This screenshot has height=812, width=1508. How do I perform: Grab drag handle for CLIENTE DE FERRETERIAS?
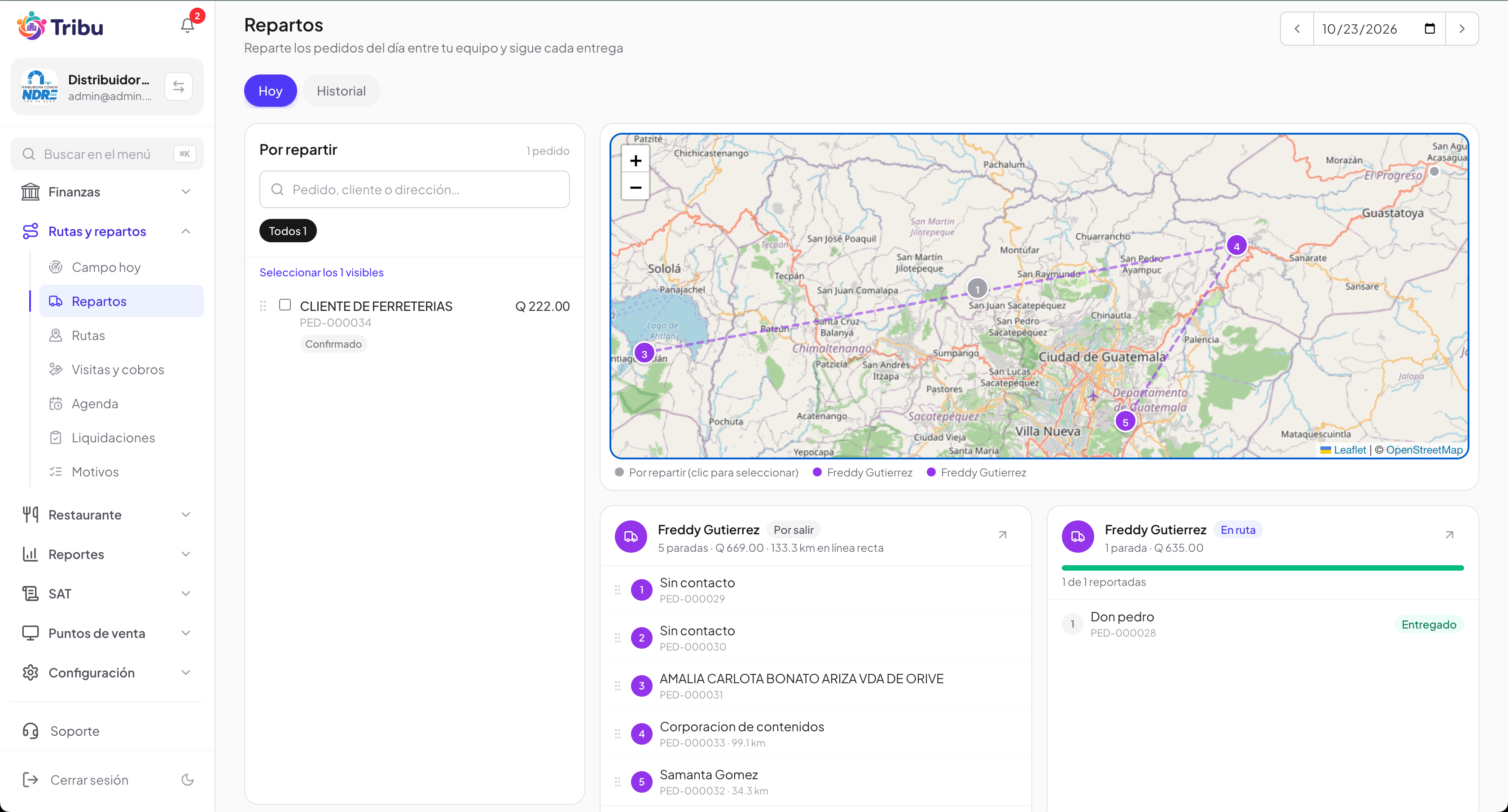click(263, 306)
